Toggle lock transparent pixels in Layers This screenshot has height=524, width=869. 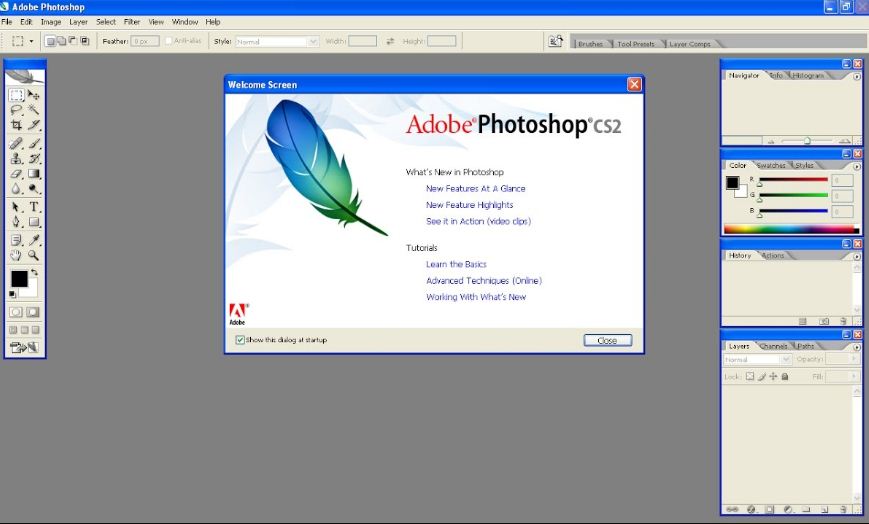(750, 377)
